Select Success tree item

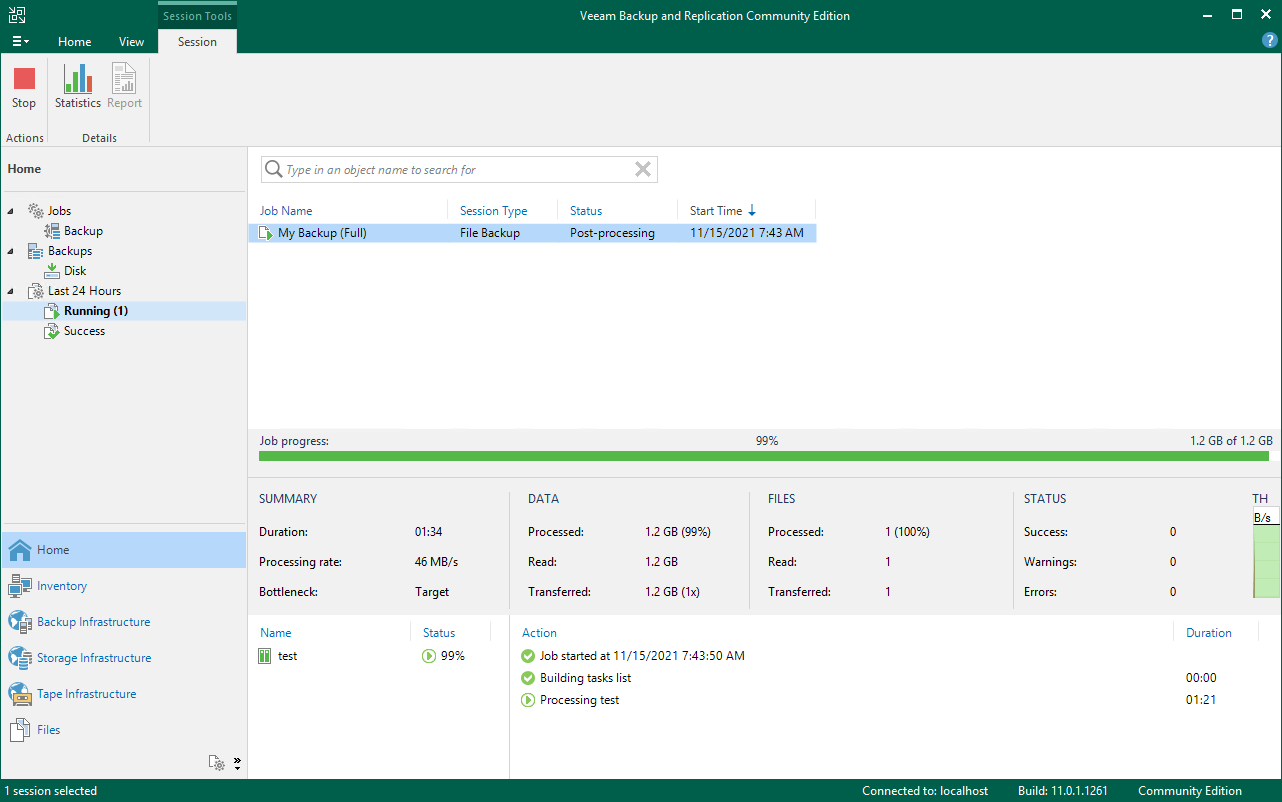84,331
